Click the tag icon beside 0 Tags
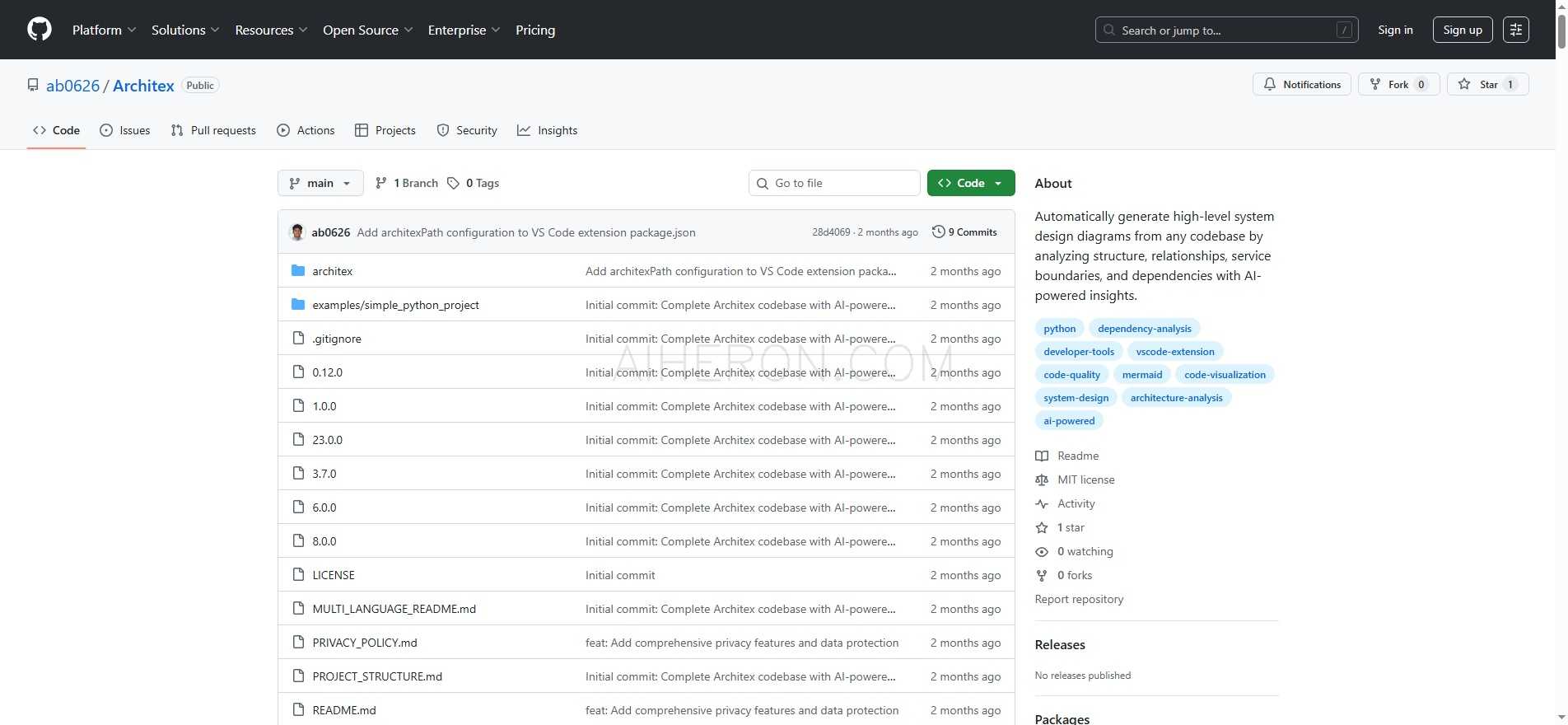Screen dimensions: 1568x725 click(453, 183)
